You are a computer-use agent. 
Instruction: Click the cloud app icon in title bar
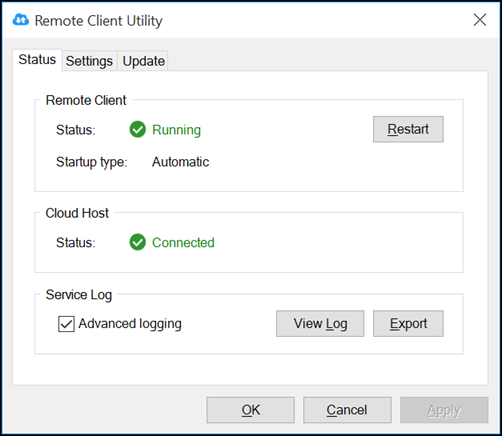click(x=21, y=20)
